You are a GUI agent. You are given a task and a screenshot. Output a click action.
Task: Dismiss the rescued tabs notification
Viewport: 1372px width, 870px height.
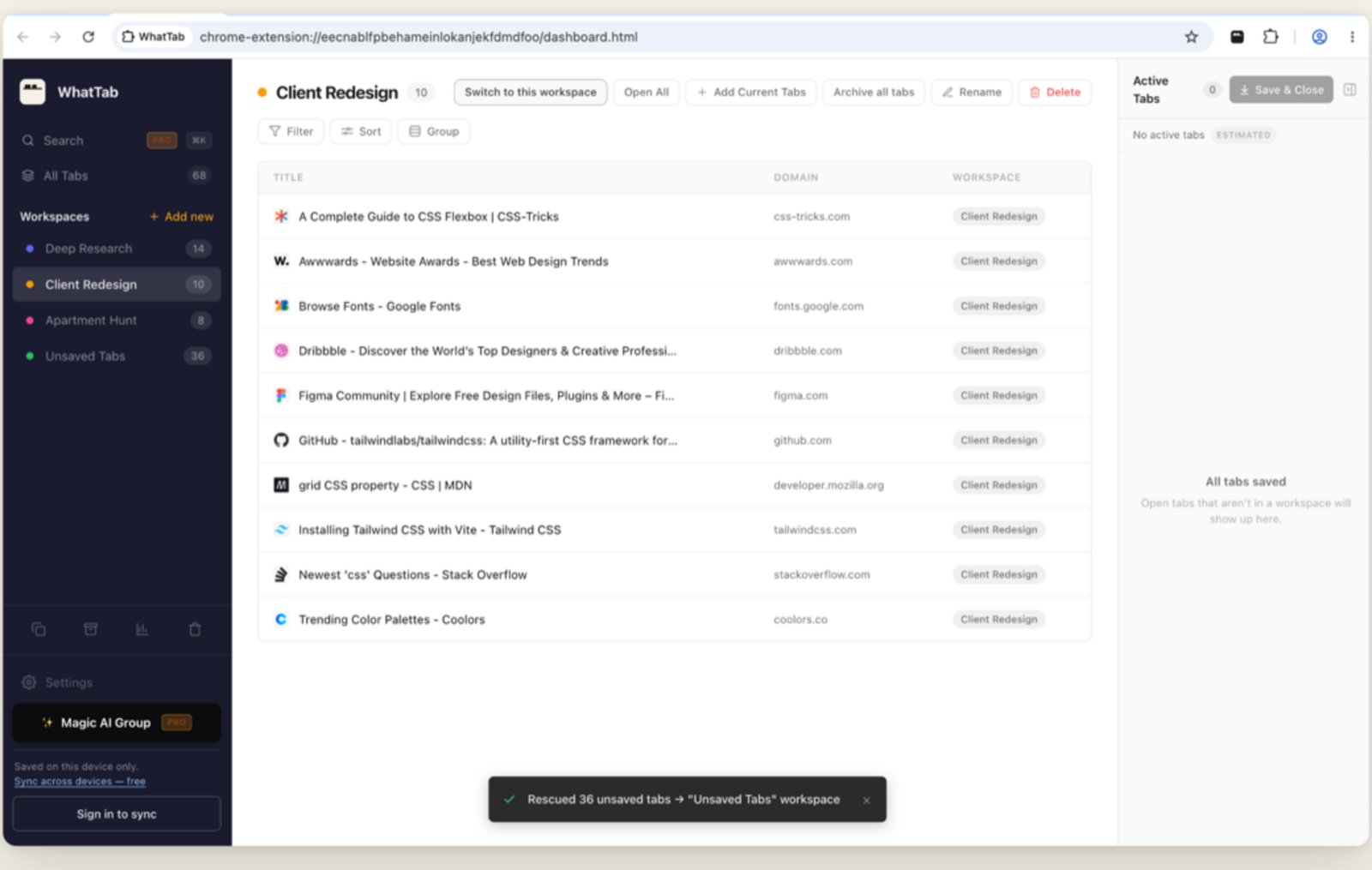[x=866, y=800]
